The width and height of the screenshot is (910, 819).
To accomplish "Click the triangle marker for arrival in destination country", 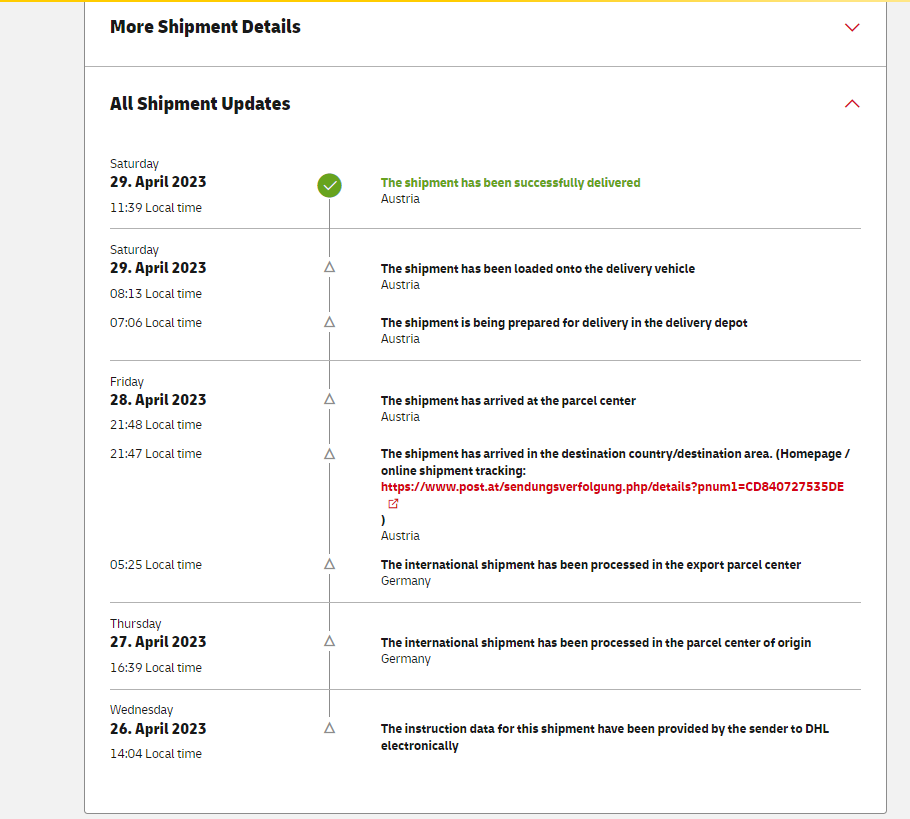I will (x=329, y=453).
